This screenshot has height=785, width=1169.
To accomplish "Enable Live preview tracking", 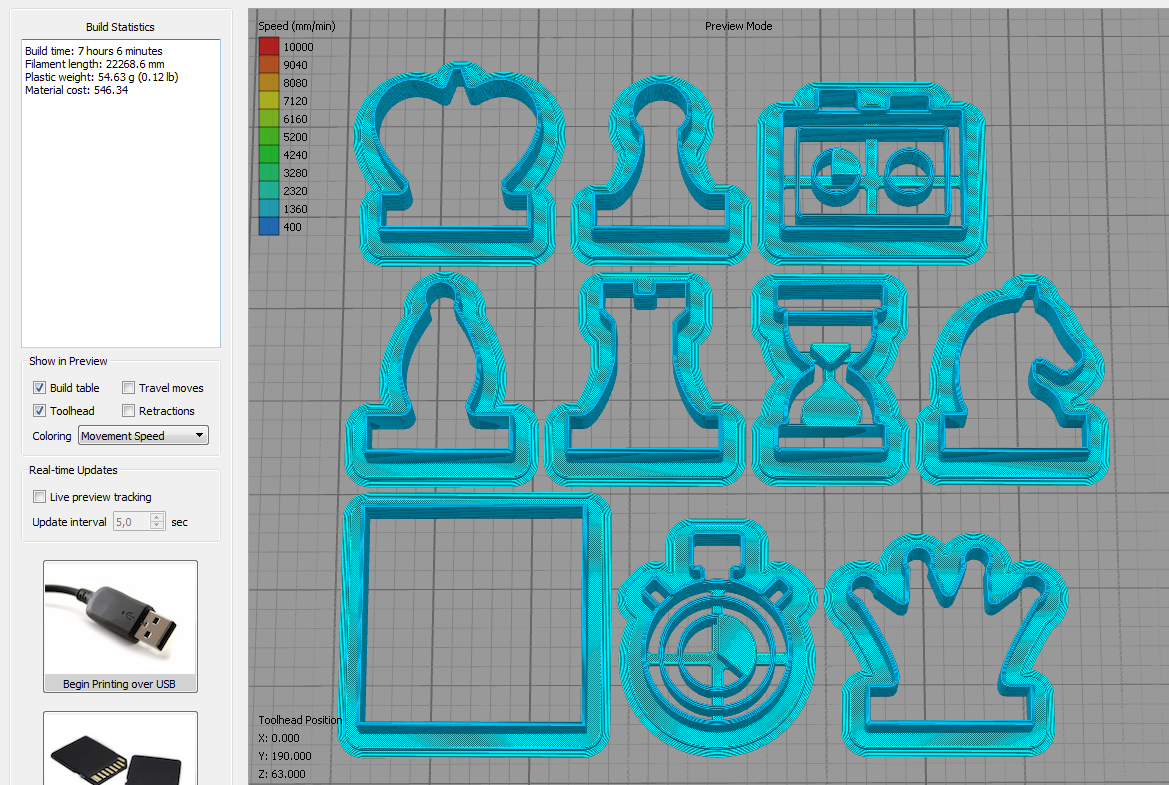I will pyautogui.click(x=40, y=496).
